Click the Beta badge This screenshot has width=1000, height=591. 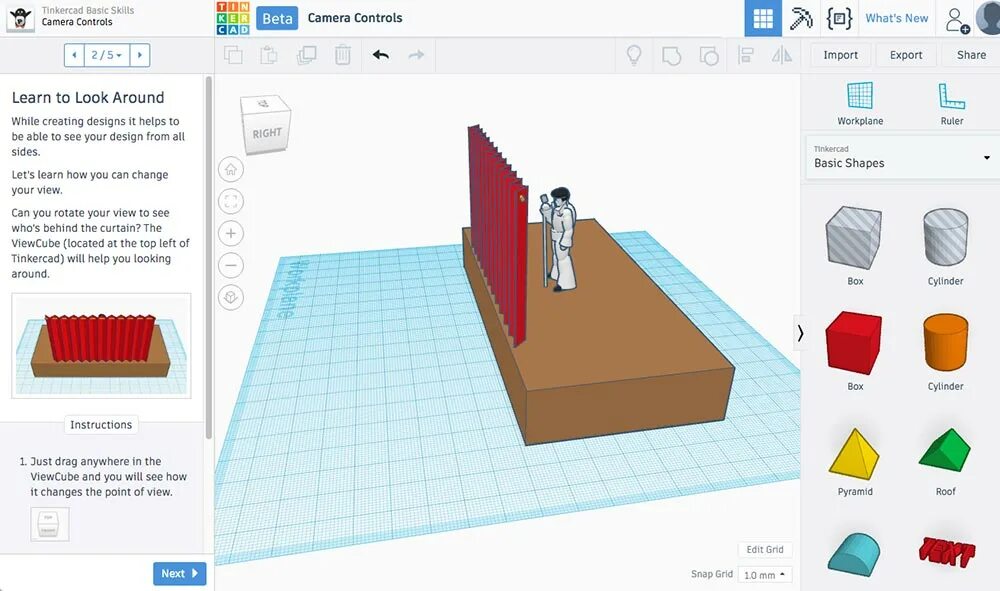point(277,18)
